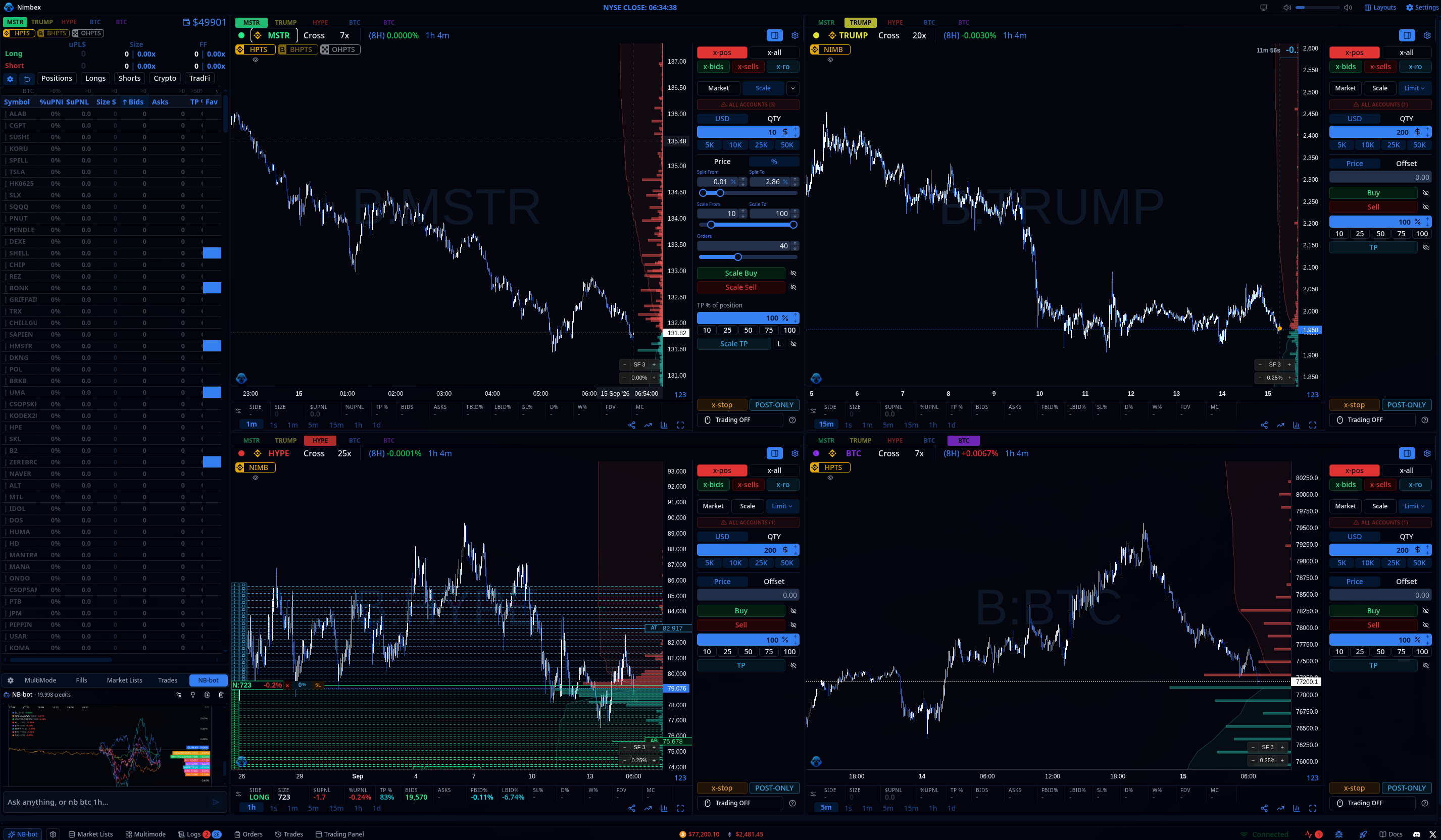Clear NB-bot chat with trash icon
Image resolution: width=1441 pixels, height=840 pixels.
[x=221, y=695]
